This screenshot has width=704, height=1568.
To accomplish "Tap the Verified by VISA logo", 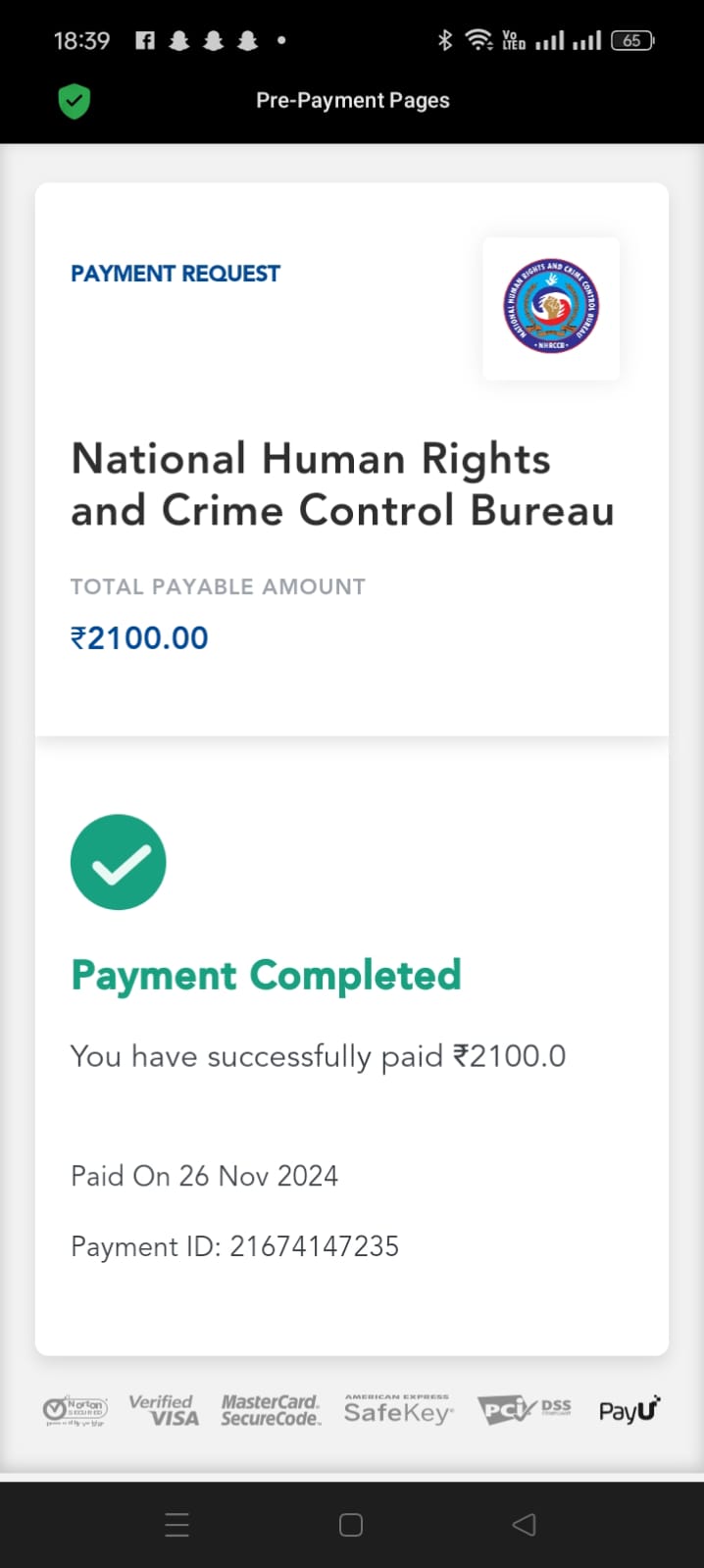I will pos(164,1410).
